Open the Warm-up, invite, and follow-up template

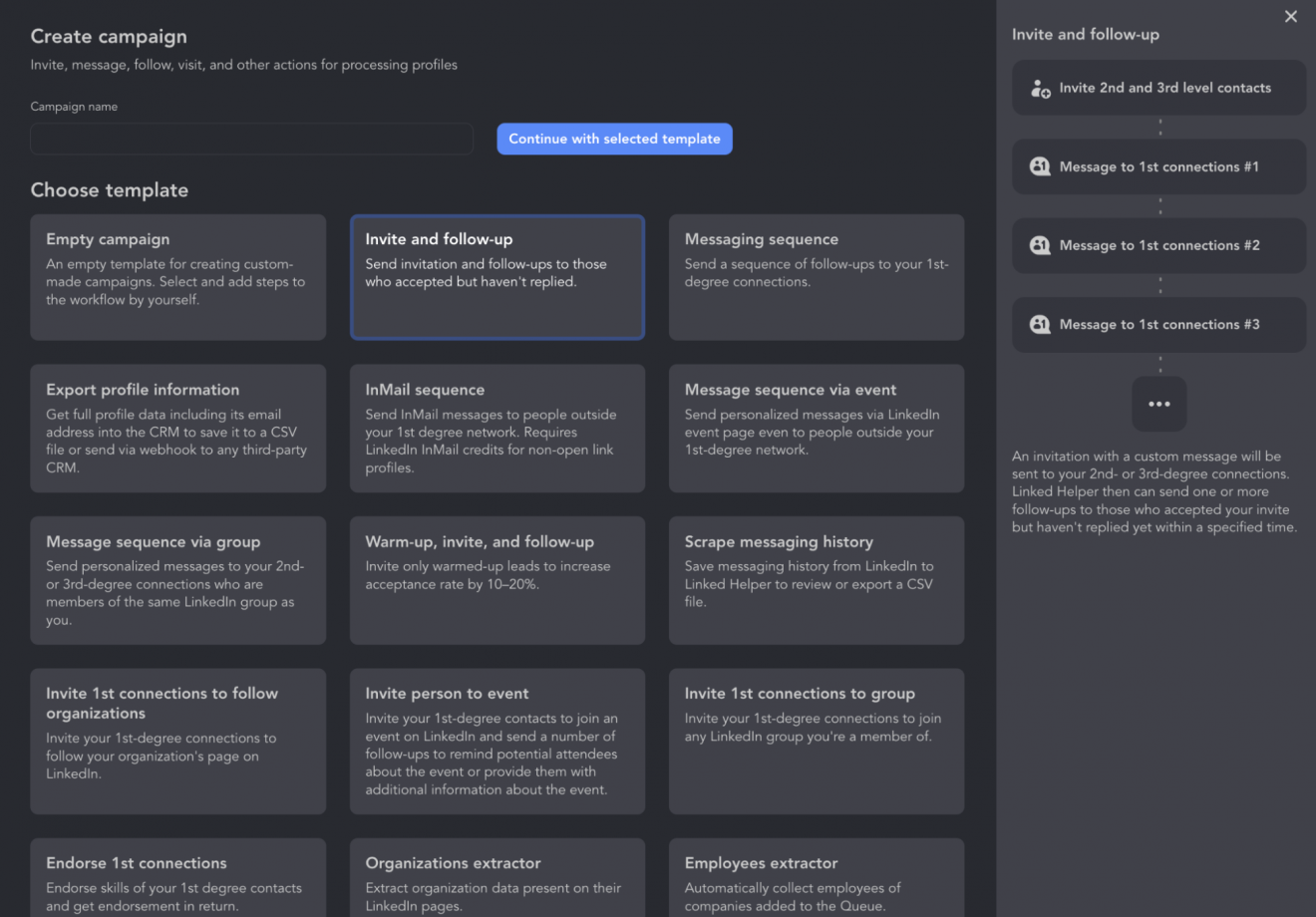pos(496,580)
